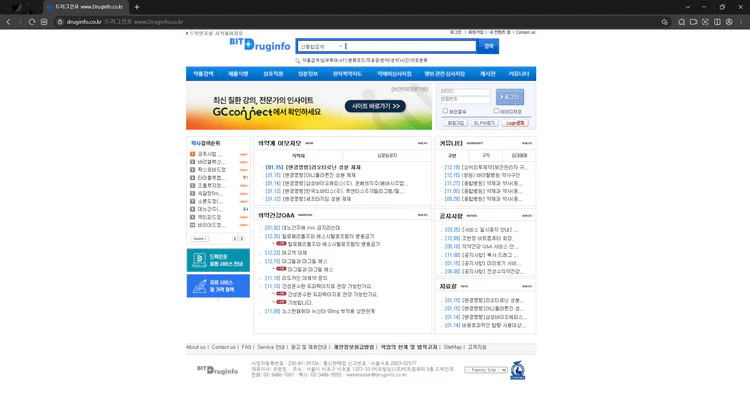This screenshot has height=403, width=750.
Task: Open 제품식별 menu in nav bar
Action: click(238, 74)
